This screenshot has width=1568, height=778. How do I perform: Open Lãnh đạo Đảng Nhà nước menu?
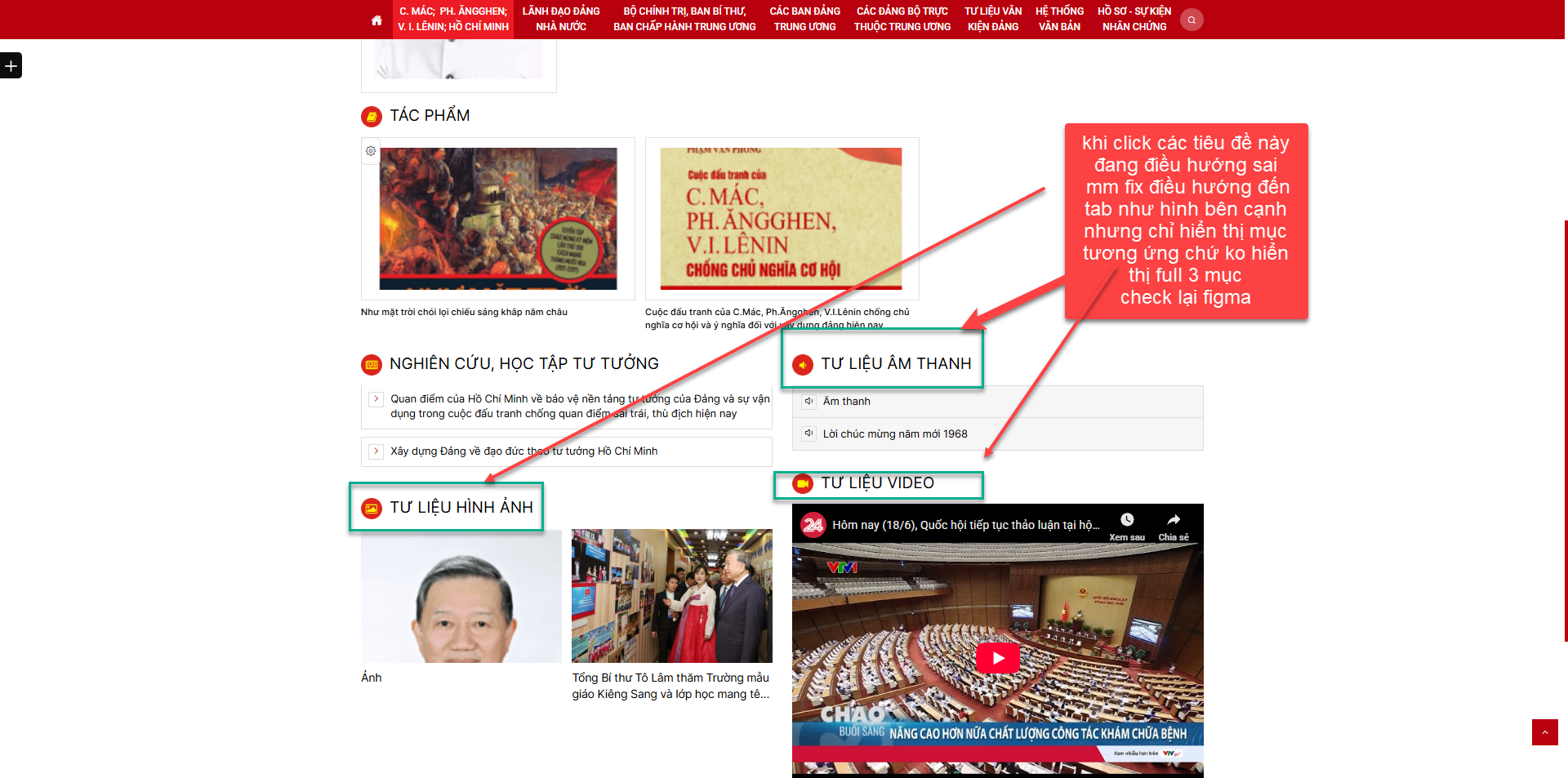coord(561,19)
